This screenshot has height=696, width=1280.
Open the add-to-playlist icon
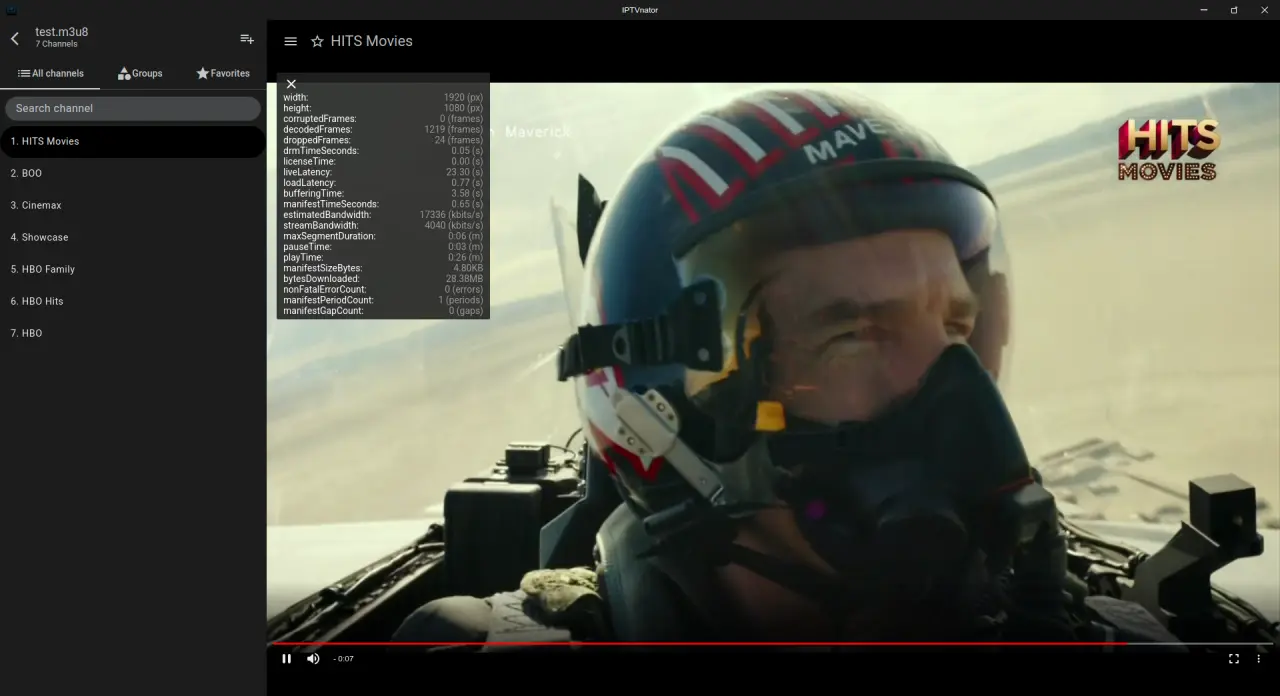click(x=247, y=39)
